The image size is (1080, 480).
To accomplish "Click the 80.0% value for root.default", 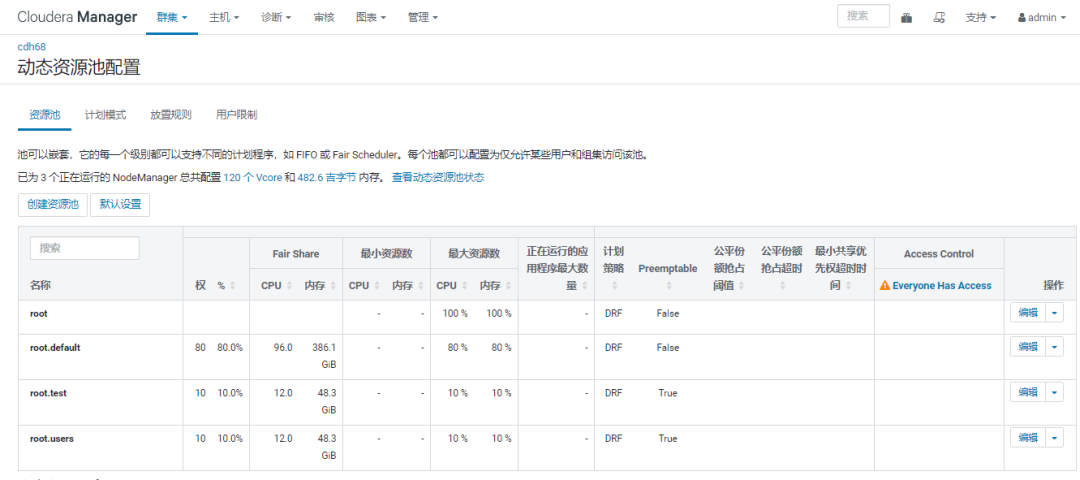I will (x=230, y=348).
